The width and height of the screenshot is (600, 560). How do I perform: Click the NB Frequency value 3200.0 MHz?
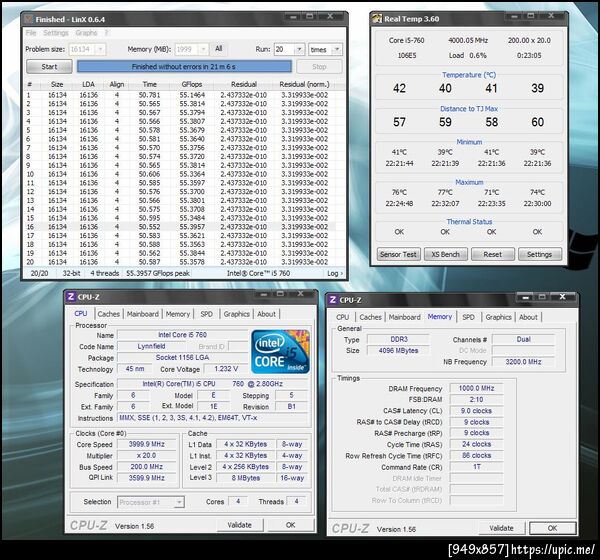[x=523, y=362]
